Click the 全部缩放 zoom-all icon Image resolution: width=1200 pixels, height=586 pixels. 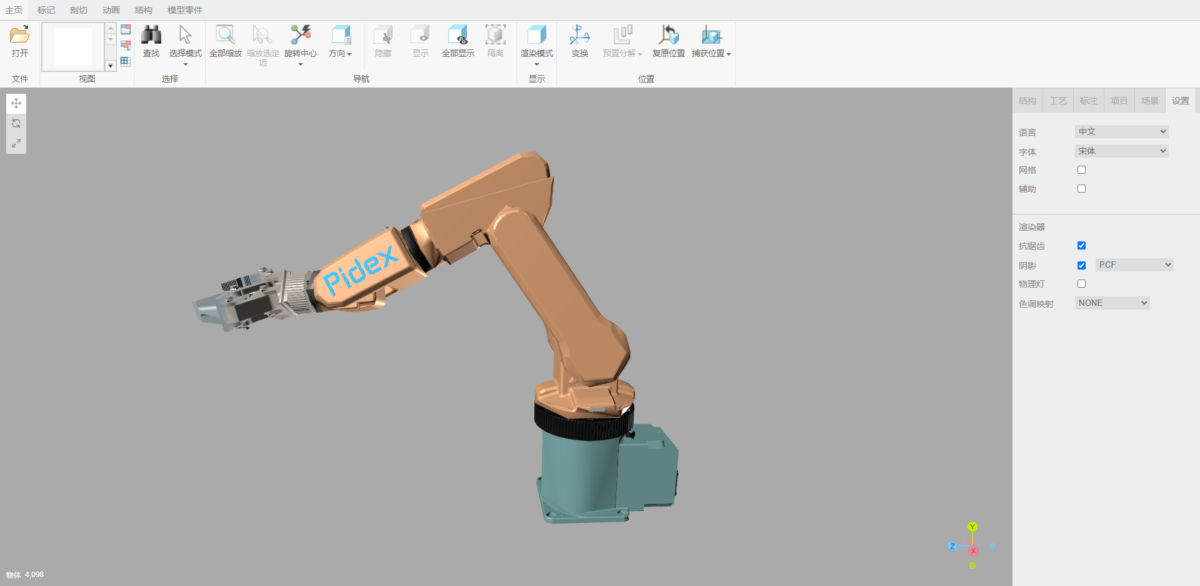(x=225, y=36)
